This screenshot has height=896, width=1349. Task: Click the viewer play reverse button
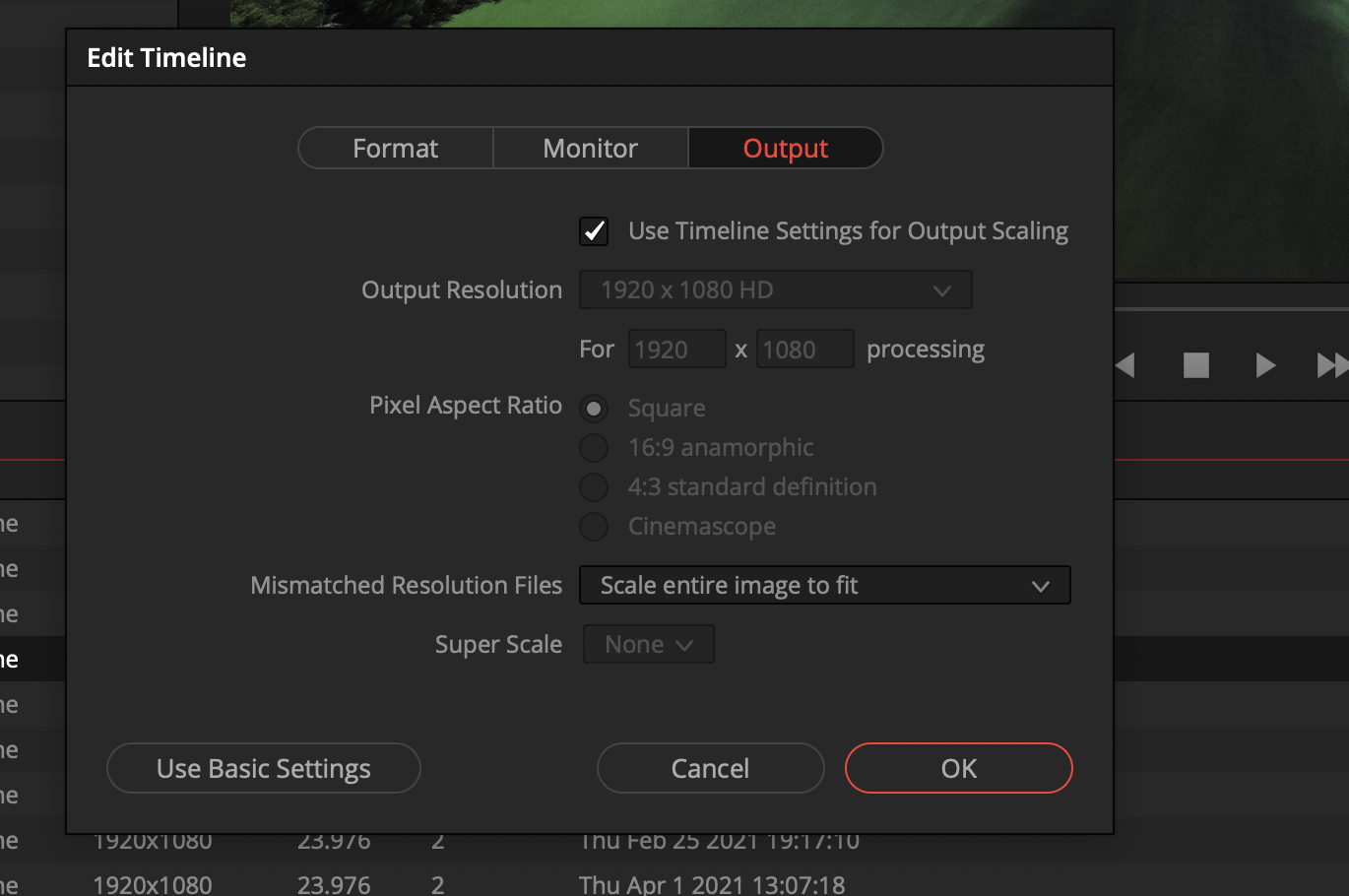click(1125, 365)
